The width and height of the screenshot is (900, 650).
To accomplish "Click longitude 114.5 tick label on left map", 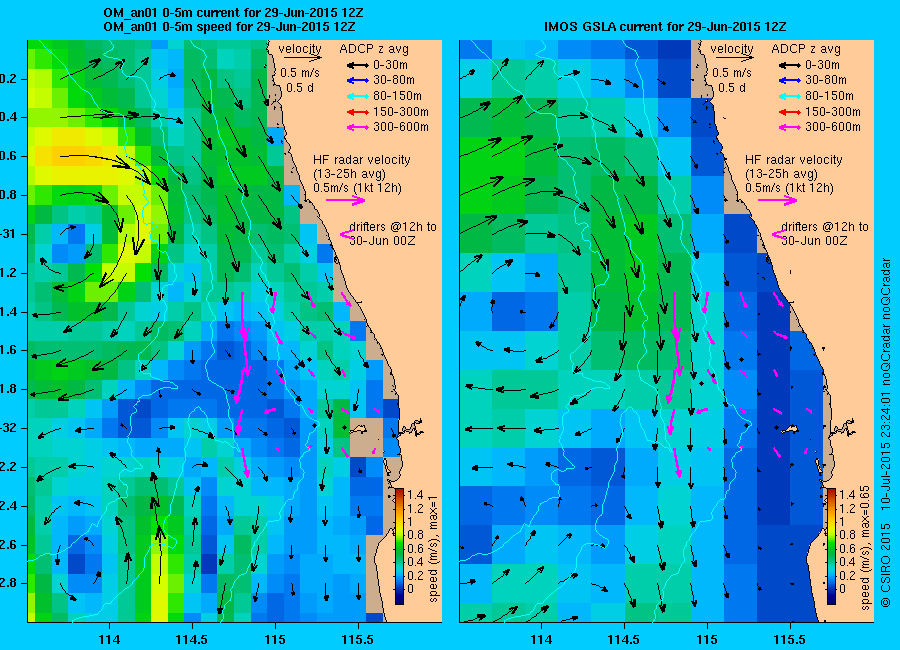I will [x=192, y=640].
